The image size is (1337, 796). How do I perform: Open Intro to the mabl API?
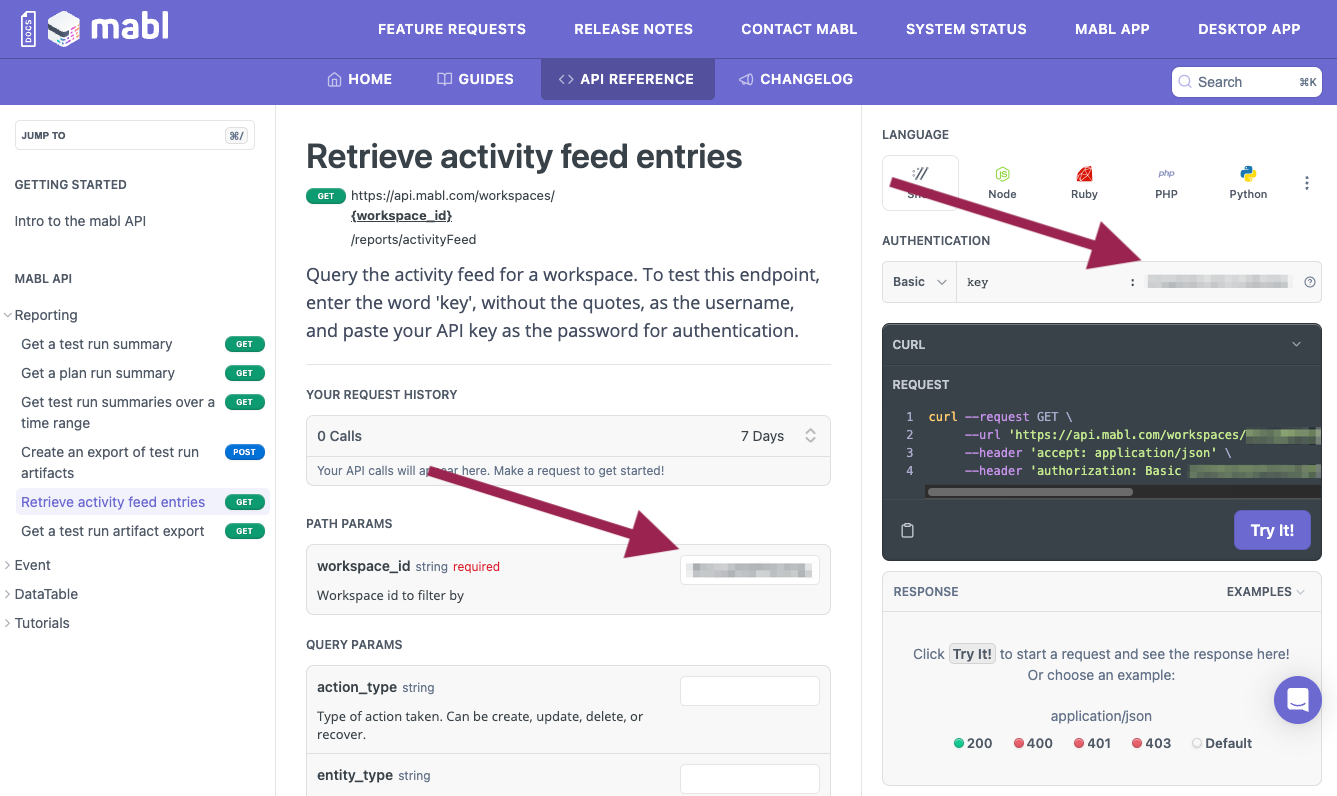(80, 221)
